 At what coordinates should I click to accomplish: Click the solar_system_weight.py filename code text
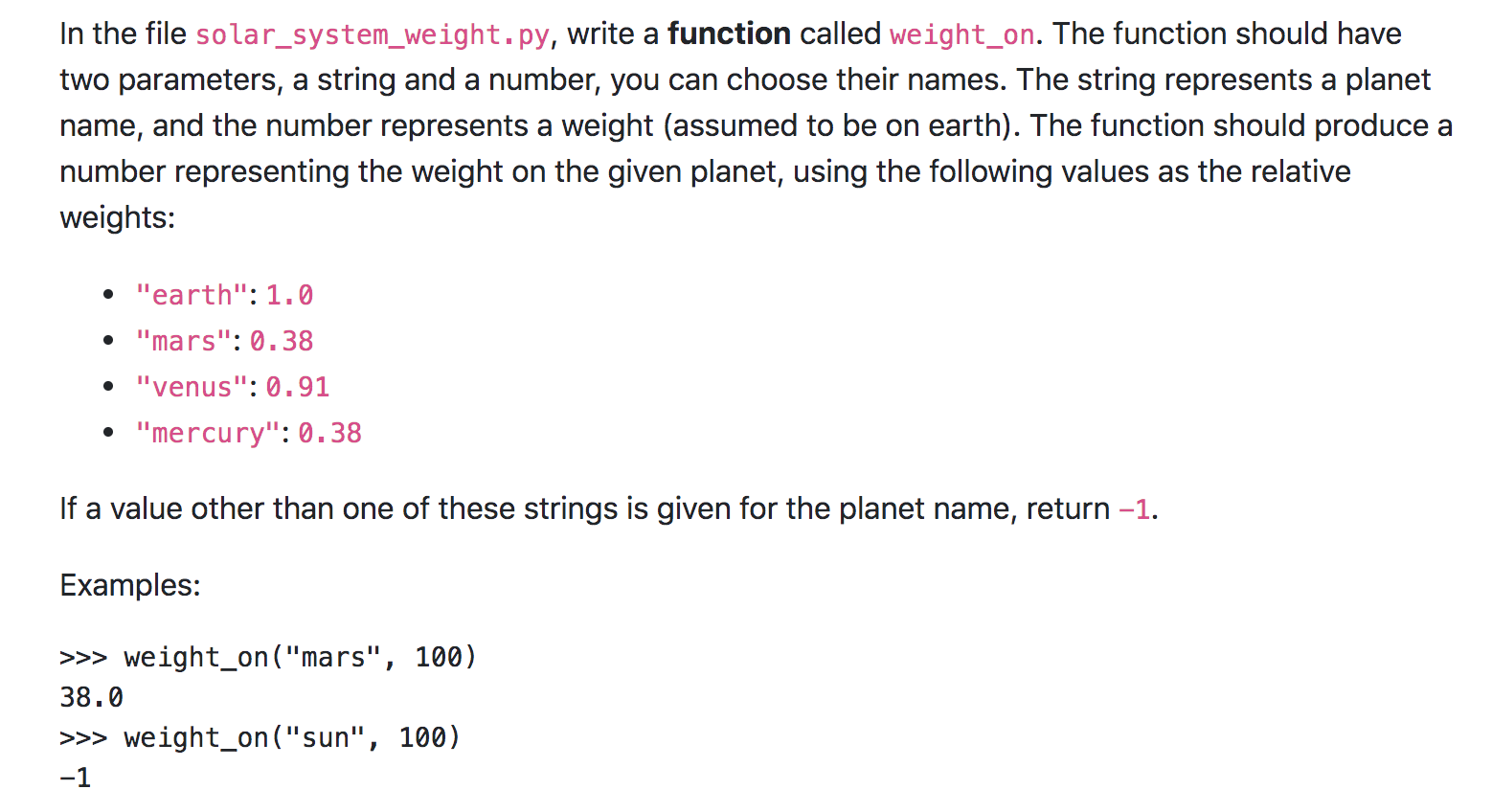click(x=373, y=34)
